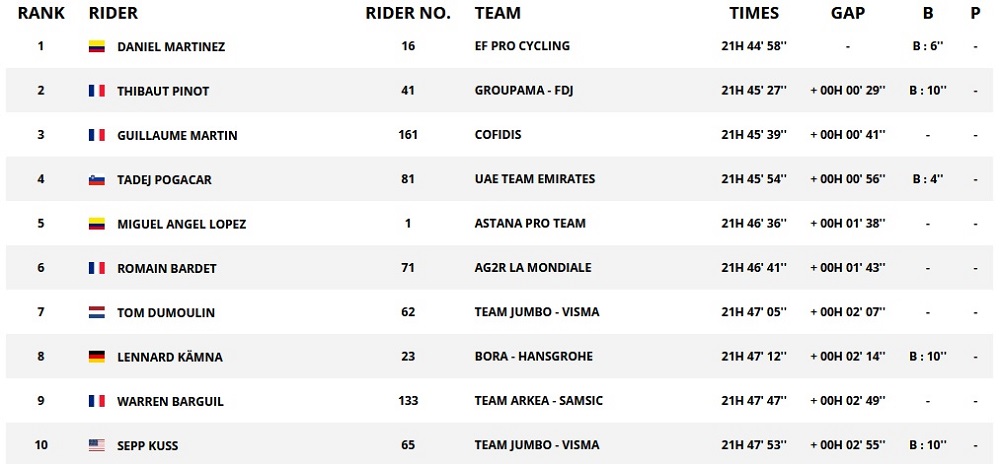Click the Slovenian flag beside Tadej Pogacar
1000x464 pixels.
tap(97, 180)
